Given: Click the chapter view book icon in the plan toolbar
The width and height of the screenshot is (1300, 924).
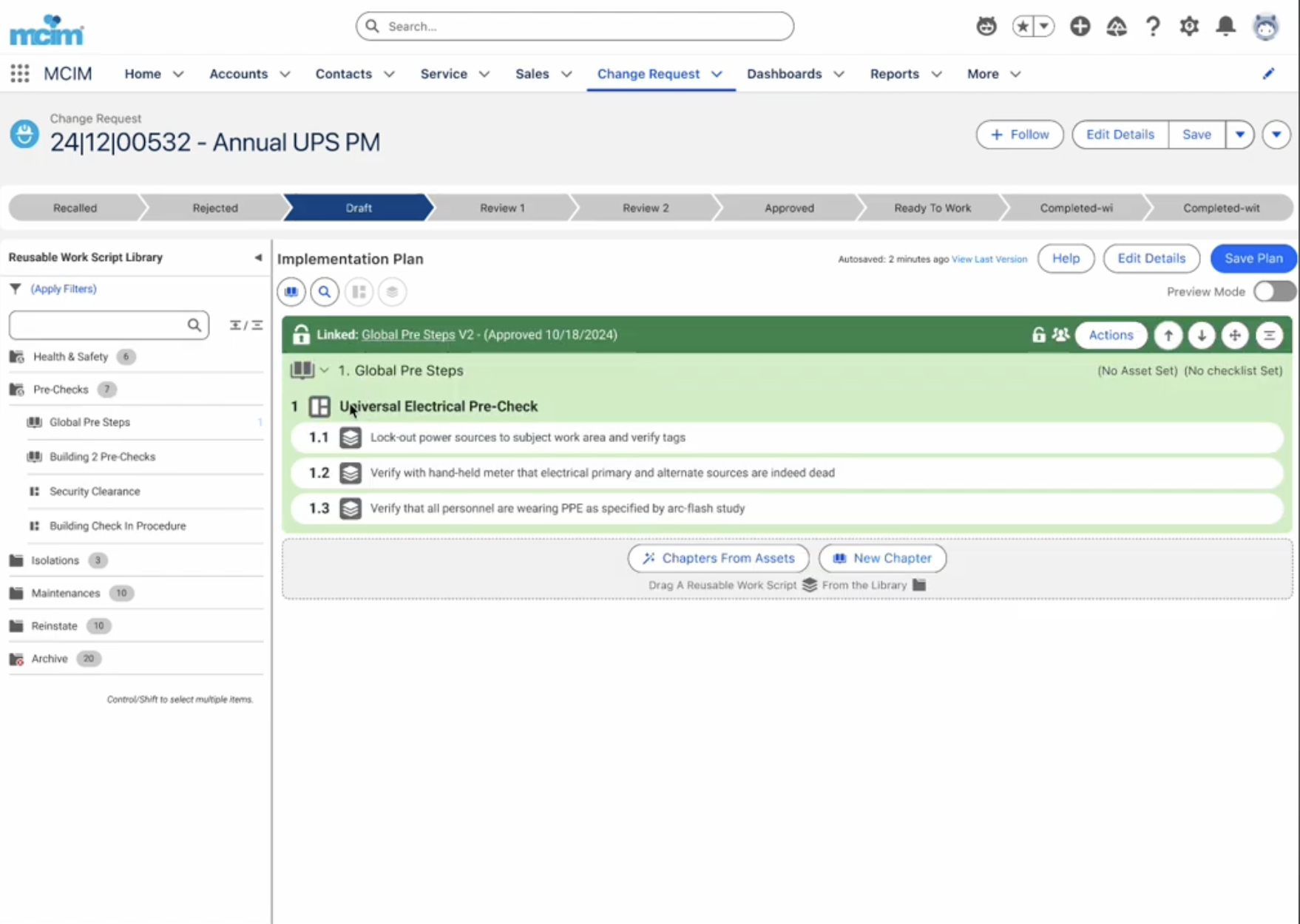Looking at the screenshot, I should click(291, 292).
